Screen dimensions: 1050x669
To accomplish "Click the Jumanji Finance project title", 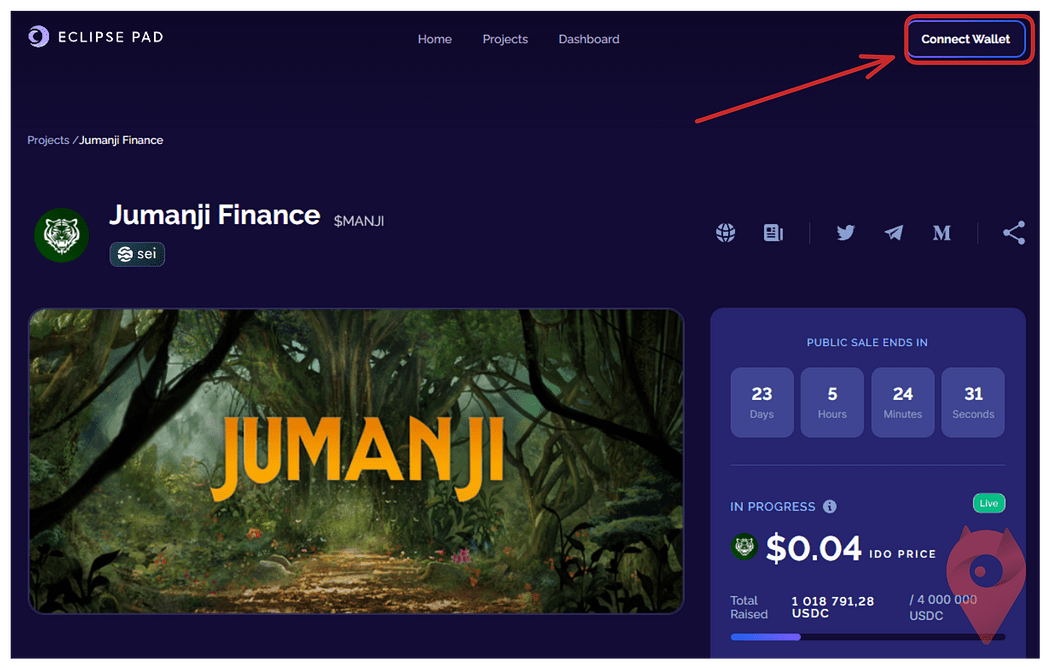I will click(x=214, y=215).
